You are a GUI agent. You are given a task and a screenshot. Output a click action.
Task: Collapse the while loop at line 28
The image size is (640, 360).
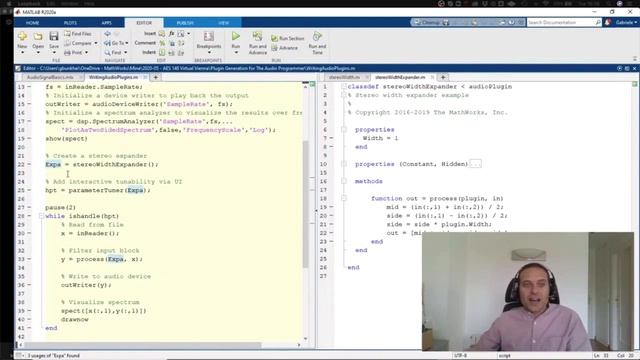click(41, 216)
